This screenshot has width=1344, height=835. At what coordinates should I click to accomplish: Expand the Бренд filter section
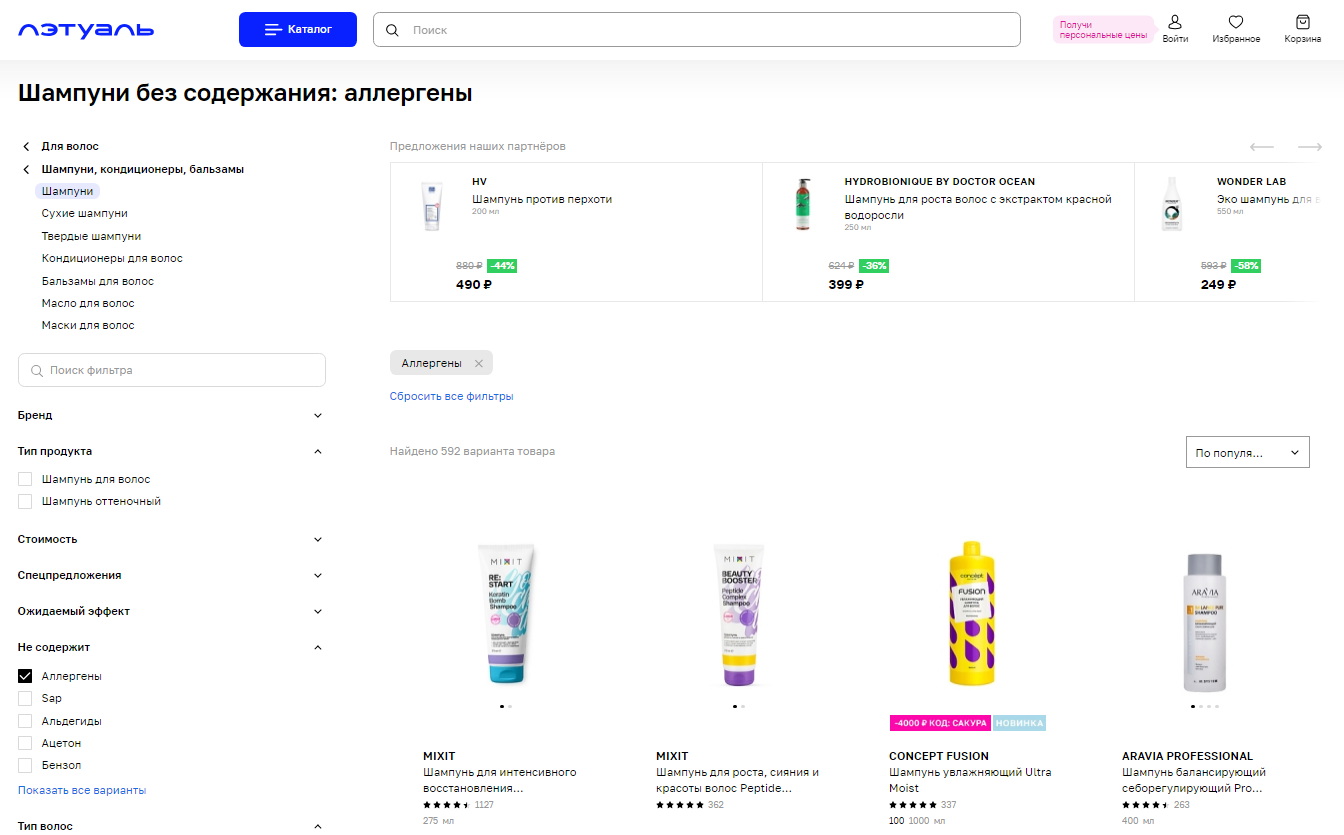(x=171, y=415)
